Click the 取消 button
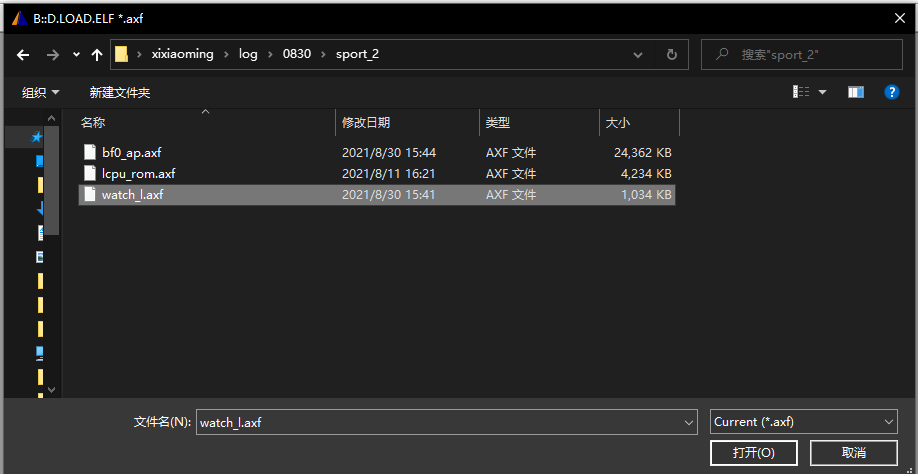 [853, 453]
